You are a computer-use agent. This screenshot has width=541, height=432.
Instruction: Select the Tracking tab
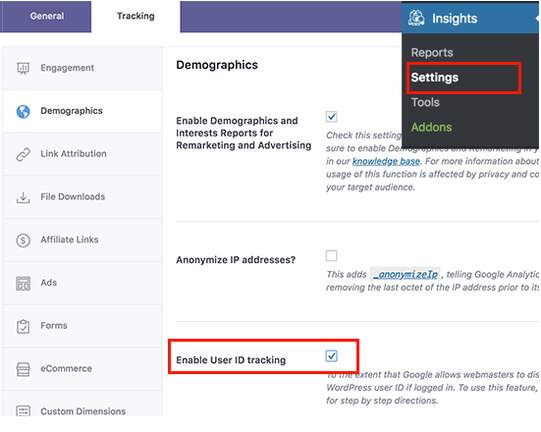coord(136,16)
